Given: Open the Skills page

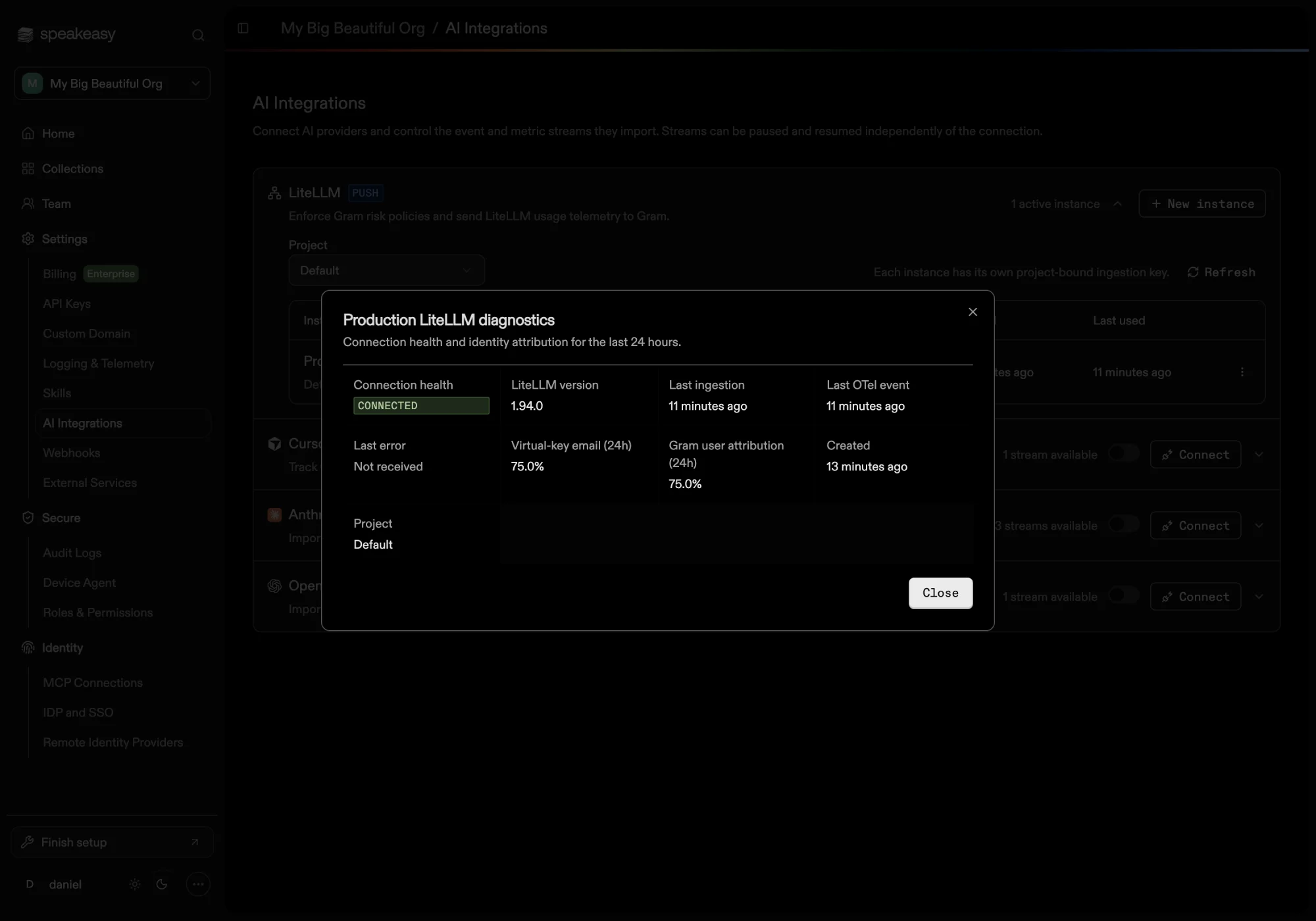Looking at the screenshot, I should (57, 393).
